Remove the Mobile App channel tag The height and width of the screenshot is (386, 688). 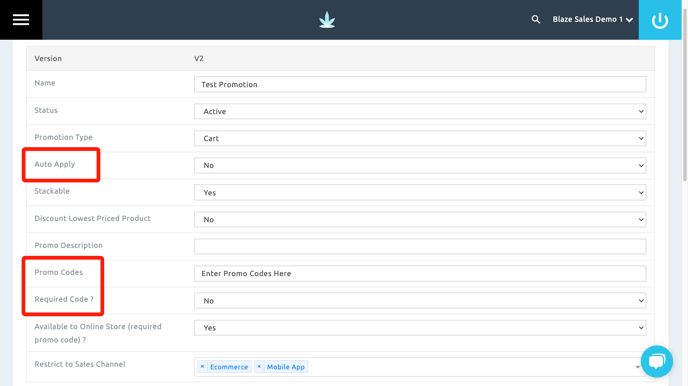259,367
